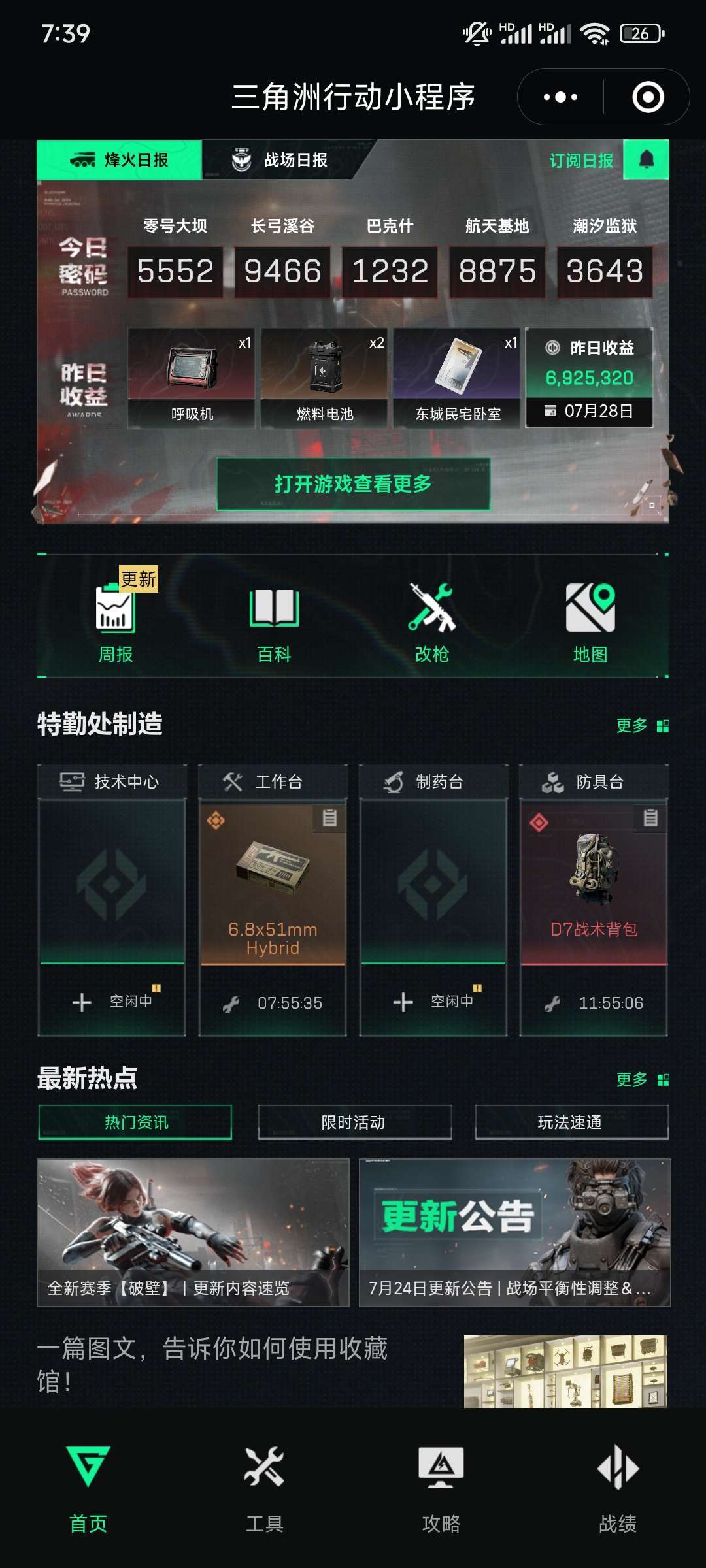Open the list icon on the 防具台 card
This screenshot has width=706, height=1568.
coord(650,818)
